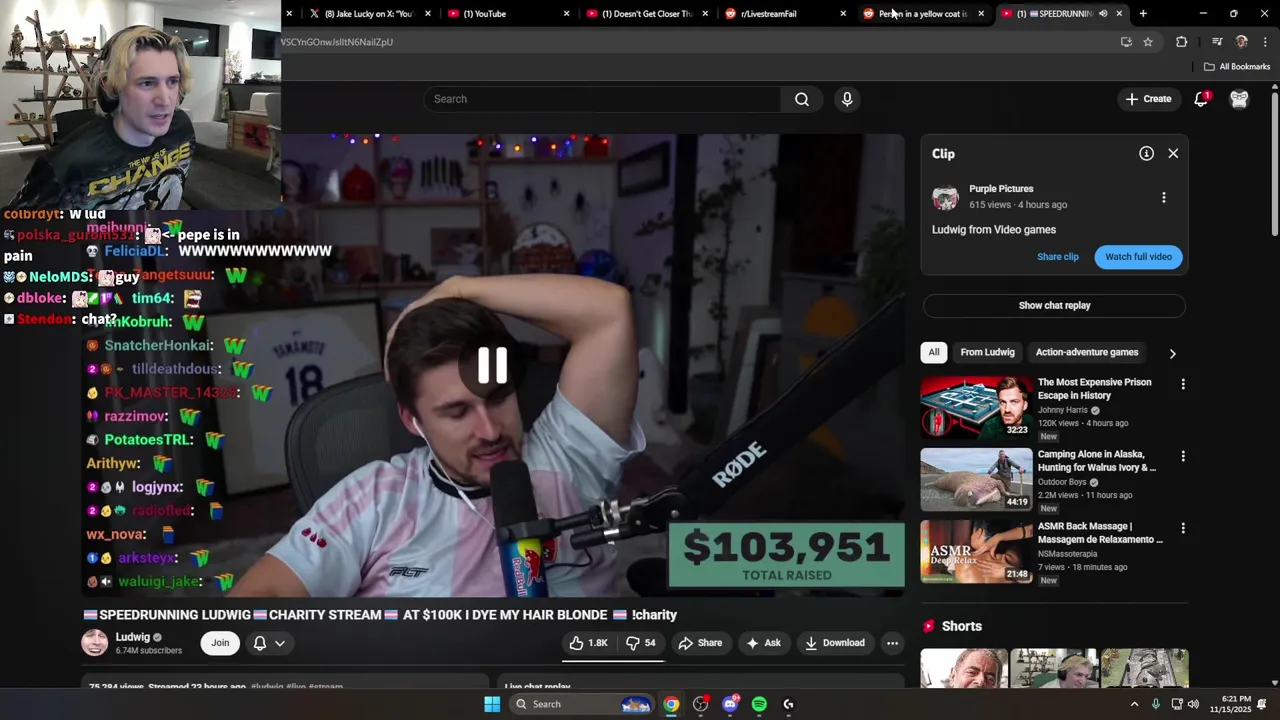Open YouTube notifications bell

[1201, 99]
